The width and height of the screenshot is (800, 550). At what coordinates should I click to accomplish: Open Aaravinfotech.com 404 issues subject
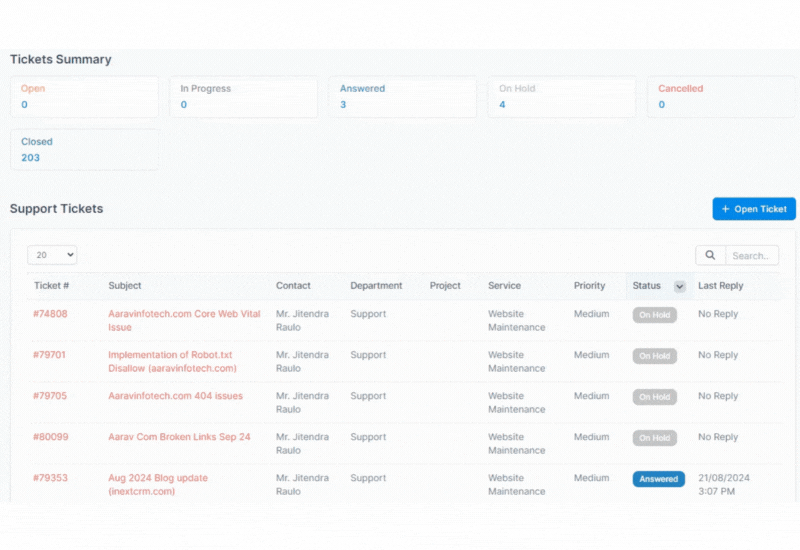176,396
